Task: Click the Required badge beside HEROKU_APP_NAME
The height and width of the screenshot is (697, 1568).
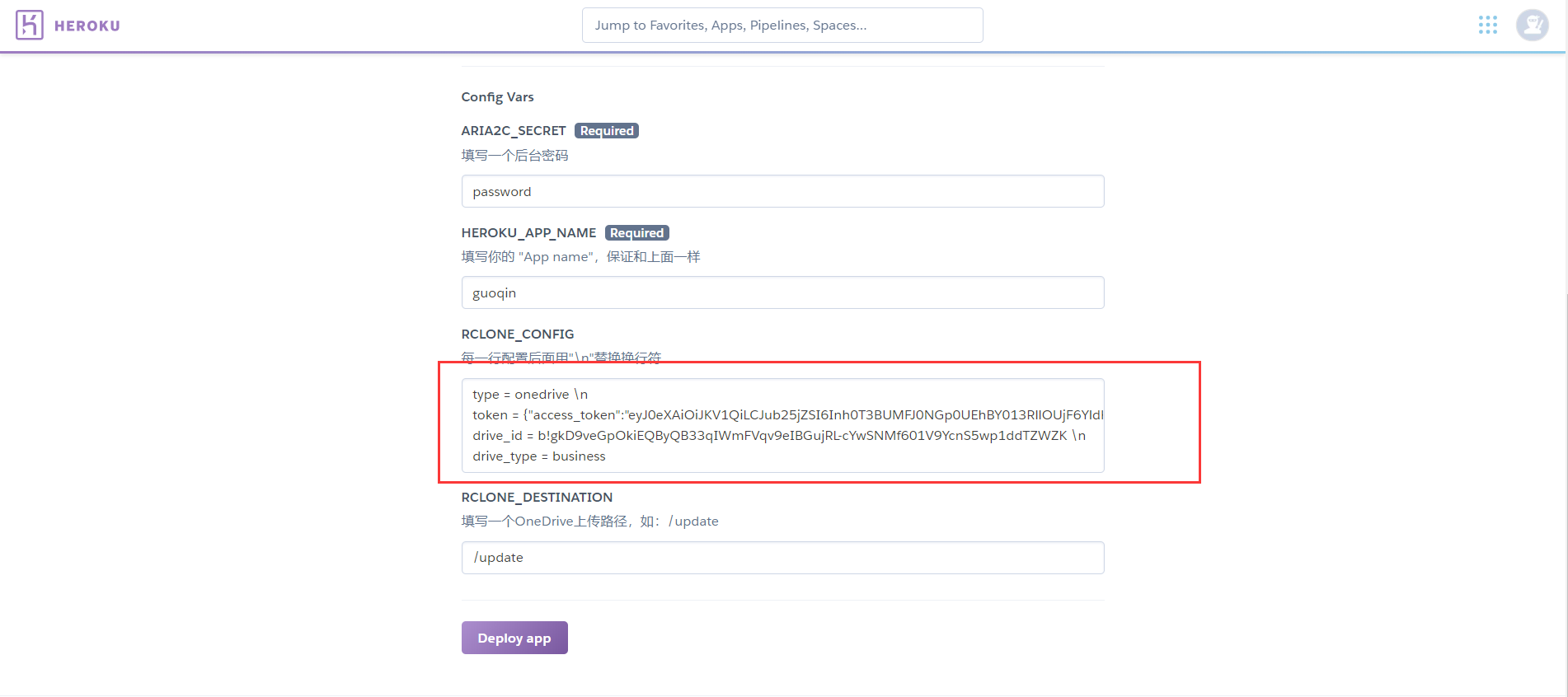Action: click(636, 233)
